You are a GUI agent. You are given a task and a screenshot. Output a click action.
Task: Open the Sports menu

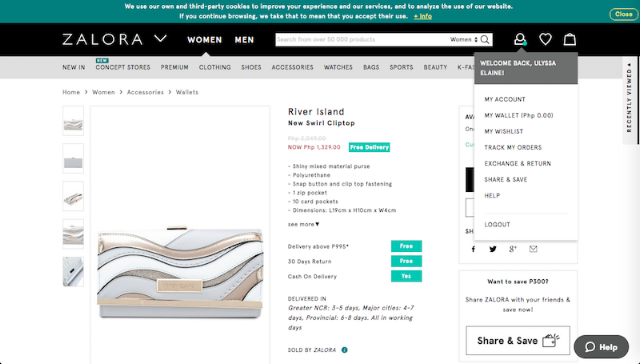401,67
